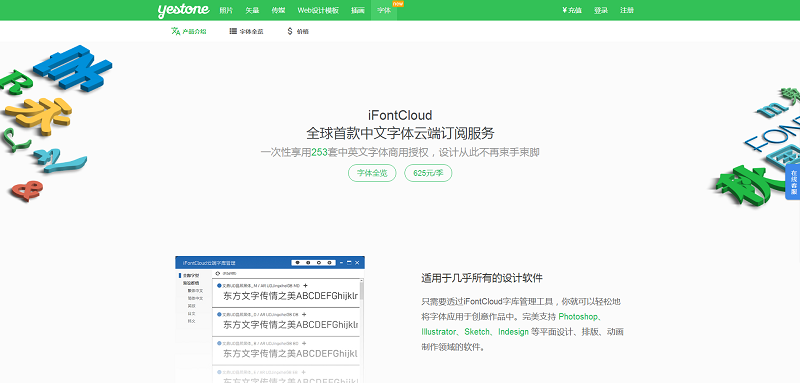Select the 字体 navigation tab
Viewport: 800px width, 383px height.
pyautogui.click(x=384, y=10)
